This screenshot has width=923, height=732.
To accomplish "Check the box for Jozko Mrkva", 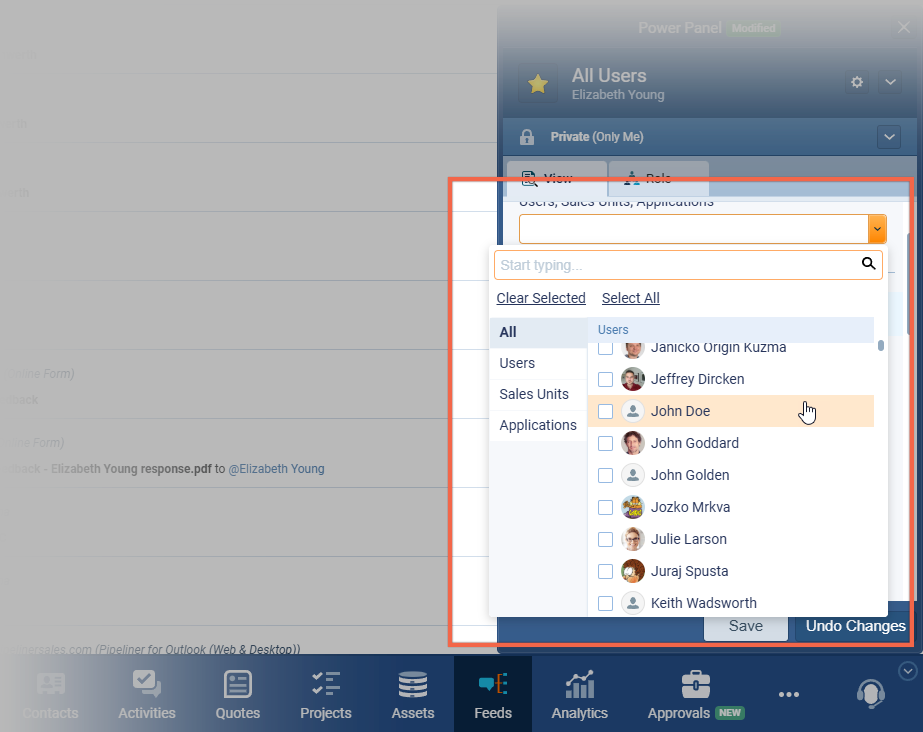I will point(606,507).
